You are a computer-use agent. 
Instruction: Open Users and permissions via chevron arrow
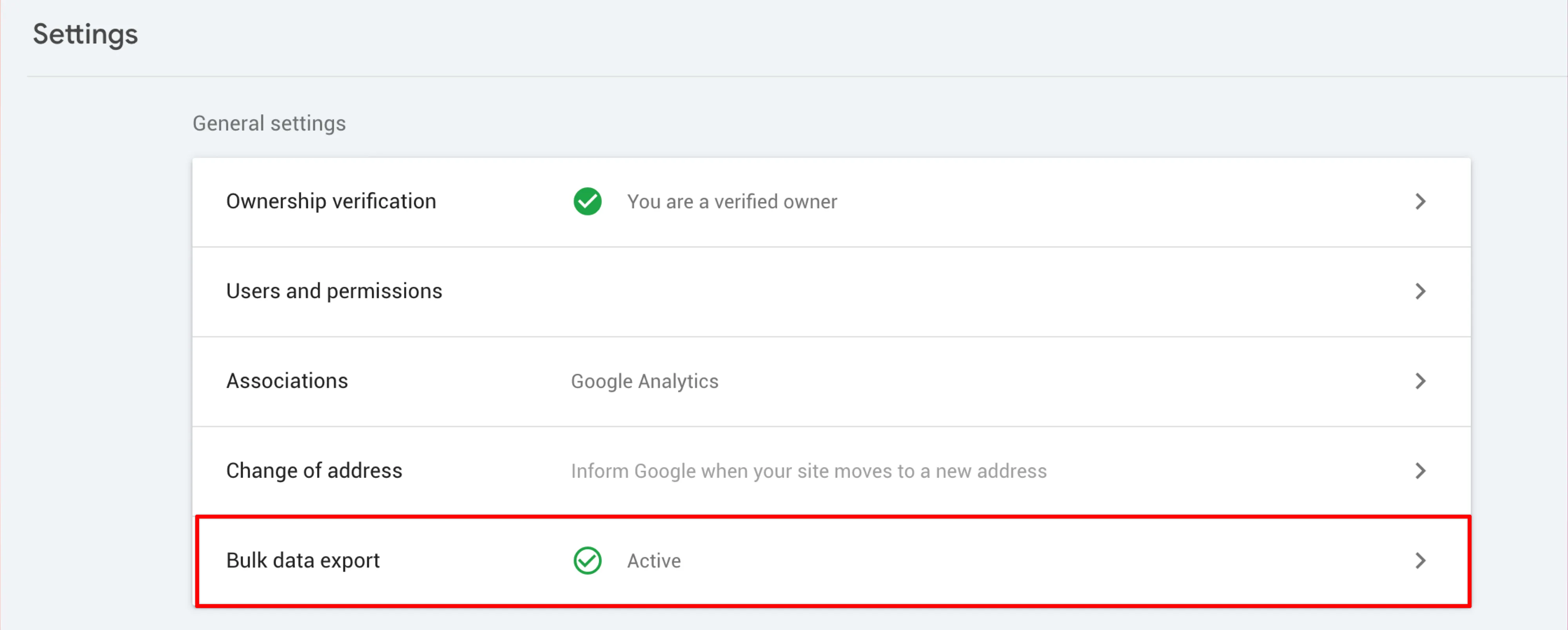tap(1420, 291)
